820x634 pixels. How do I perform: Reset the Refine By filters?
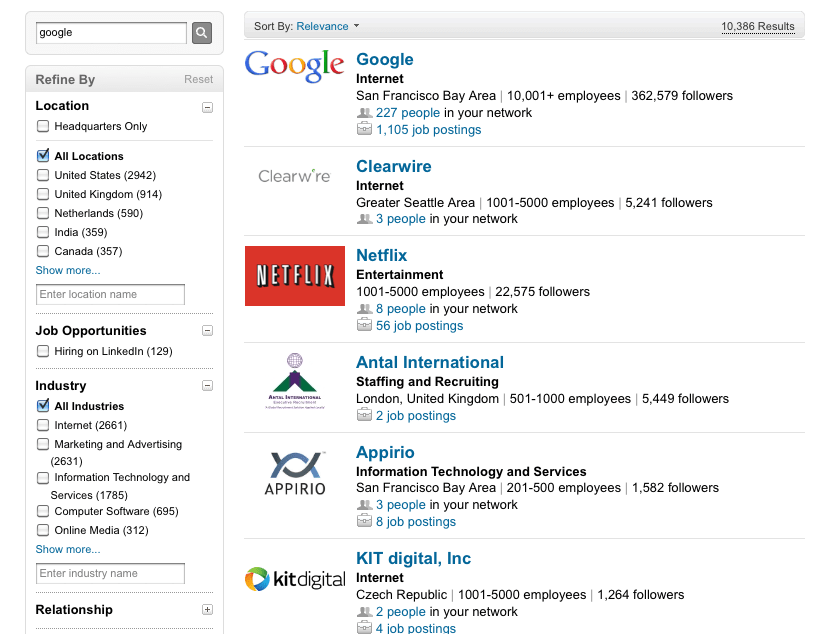click(198, 80)
